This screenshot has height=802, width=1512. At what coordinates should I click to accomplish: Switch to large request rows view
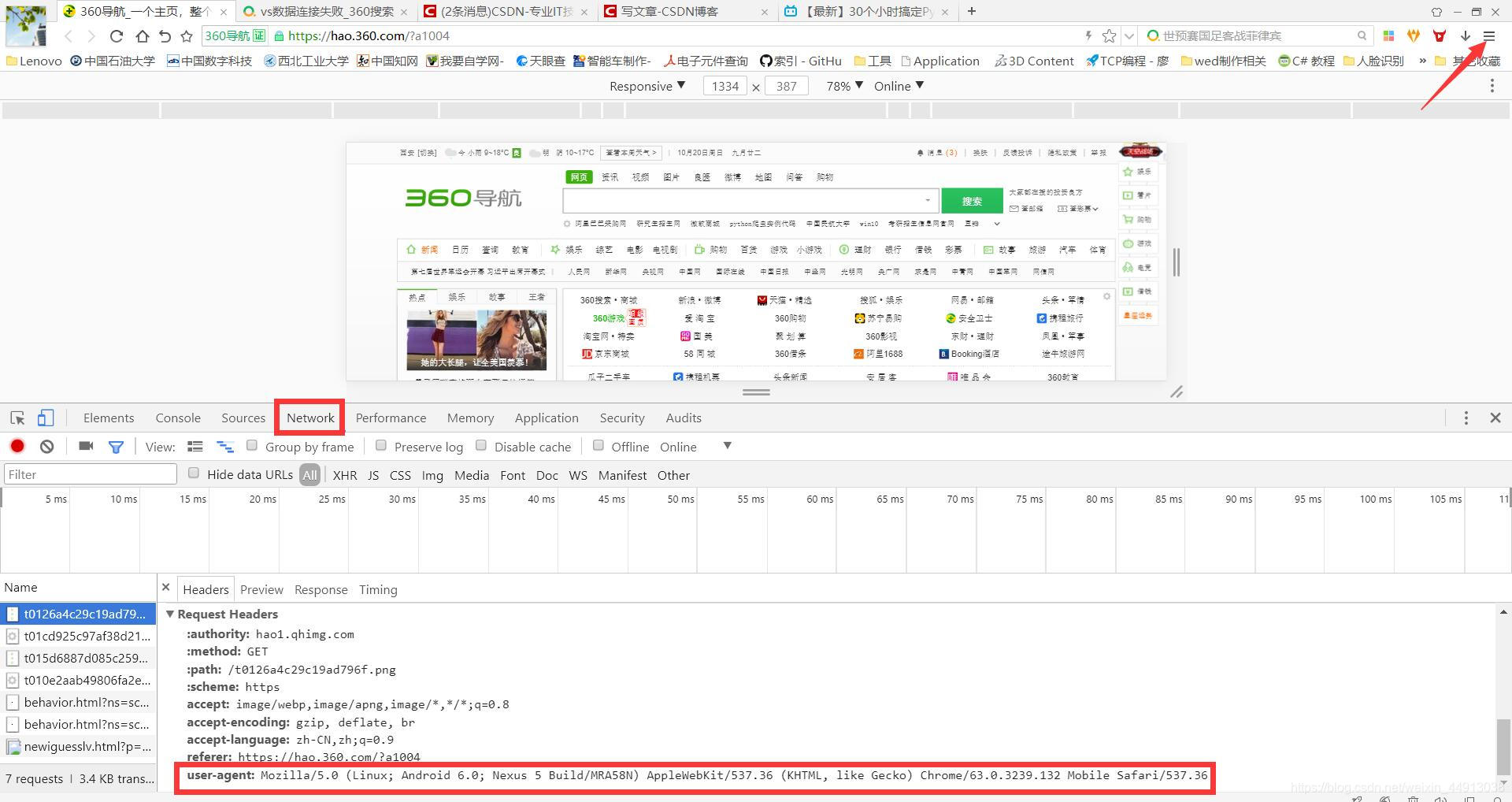click(195, 447)
